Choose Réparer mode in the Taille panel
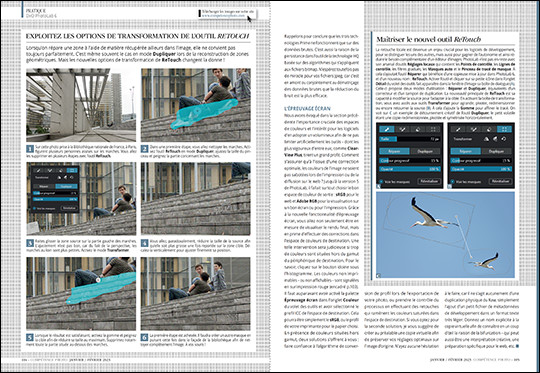 click(394, 151)
